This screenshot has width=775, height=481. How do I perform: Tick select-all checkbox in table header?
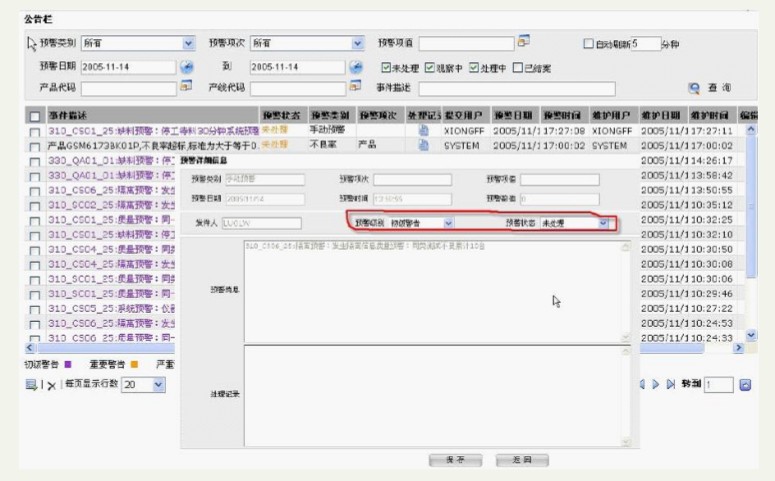[x=35, y=116]
